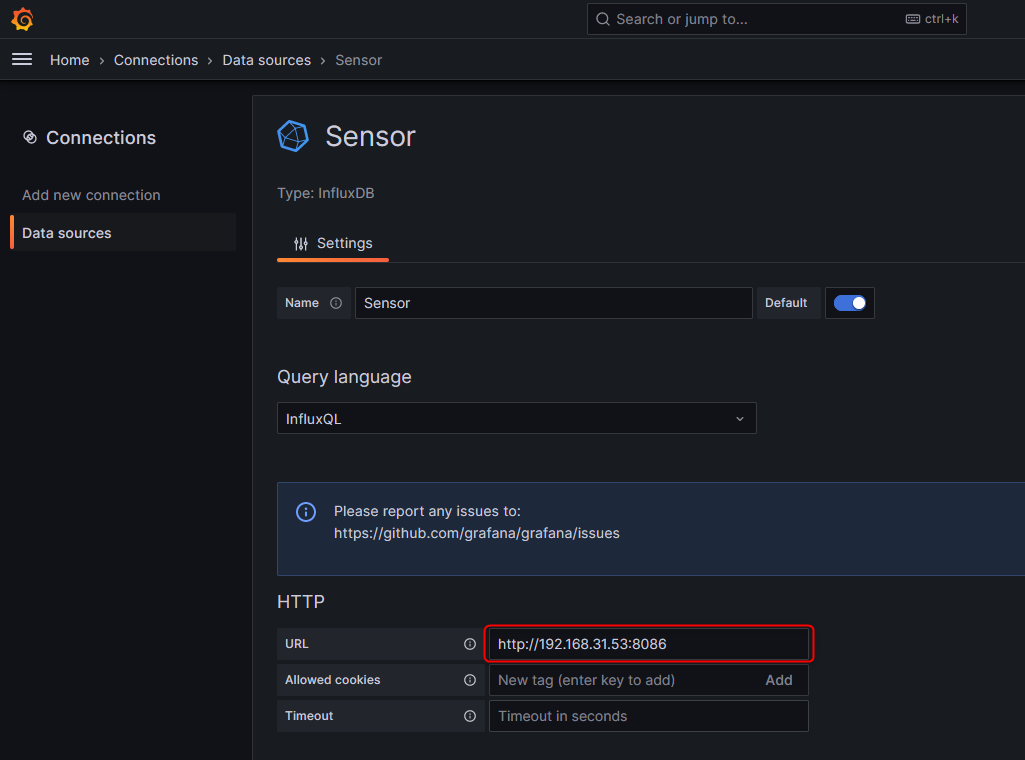Go to Connections breadcrumb
The width and height of the screenshot is (1025, 760).
[156, 60]
